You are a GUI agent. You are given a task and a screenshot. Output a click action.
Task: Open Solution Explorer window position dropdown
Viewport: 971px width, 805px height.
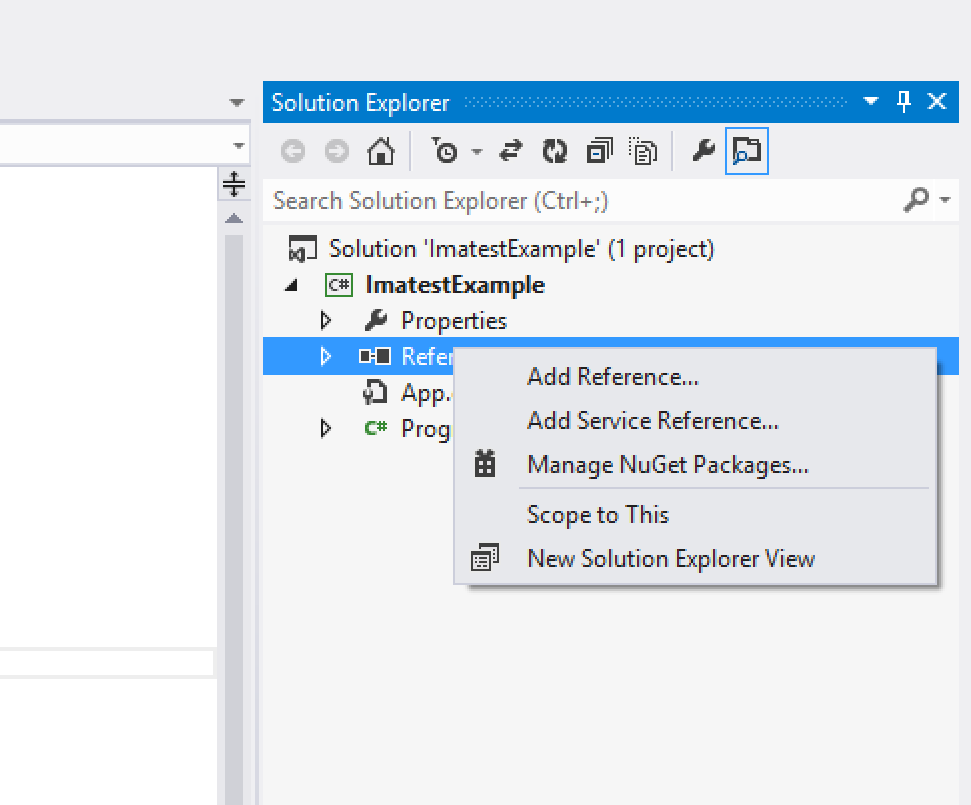871,101
